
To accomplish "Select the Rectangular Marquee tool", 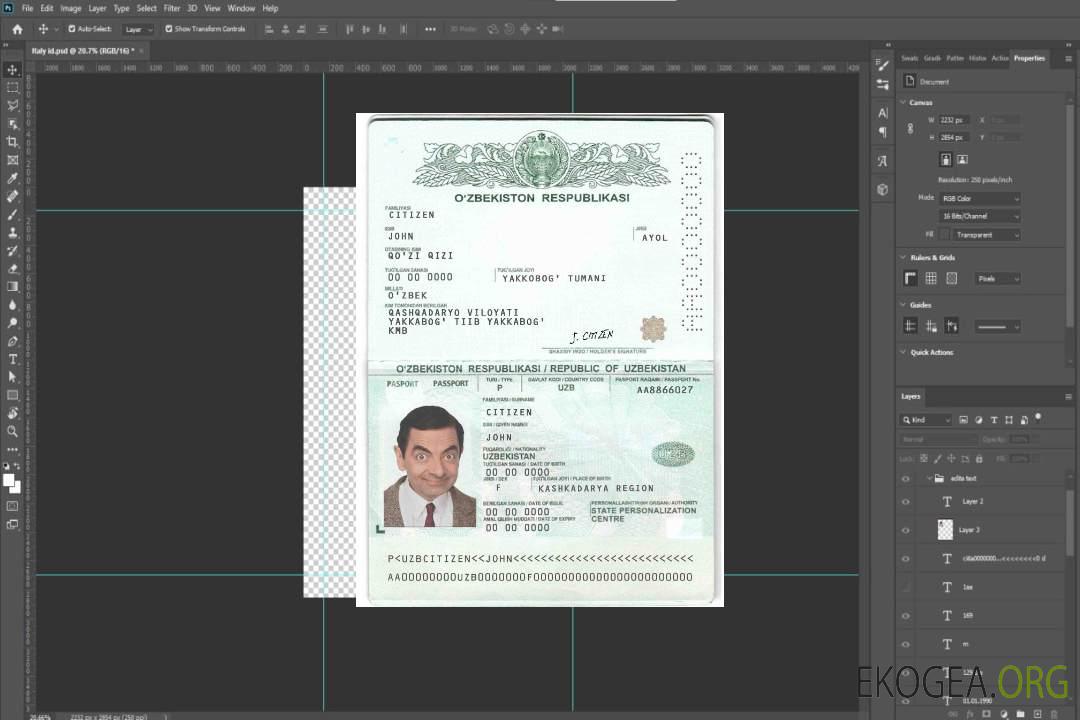I will (x=12, y=88).
